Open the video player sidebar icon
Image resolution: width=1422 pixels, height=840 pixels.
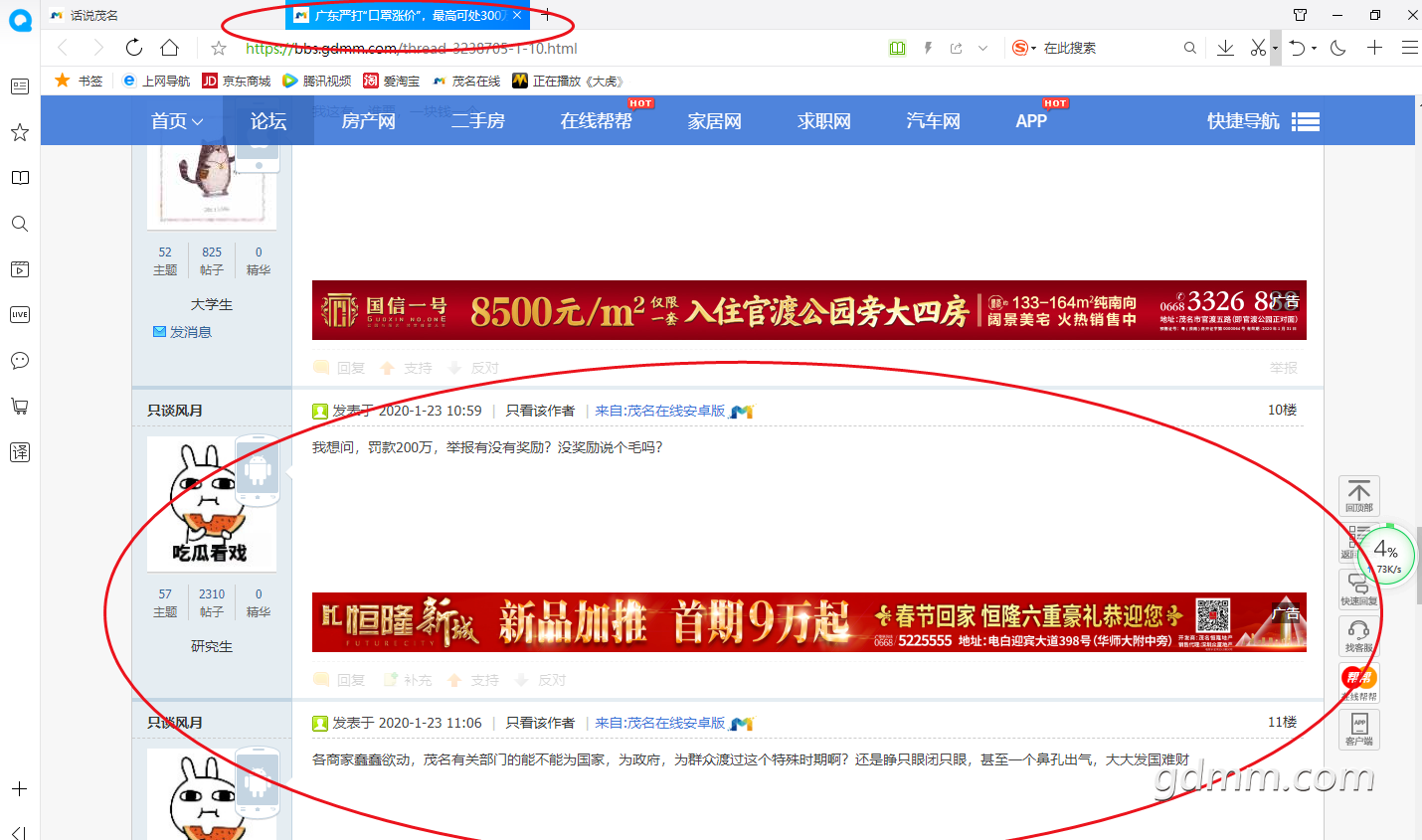point(20,269)
